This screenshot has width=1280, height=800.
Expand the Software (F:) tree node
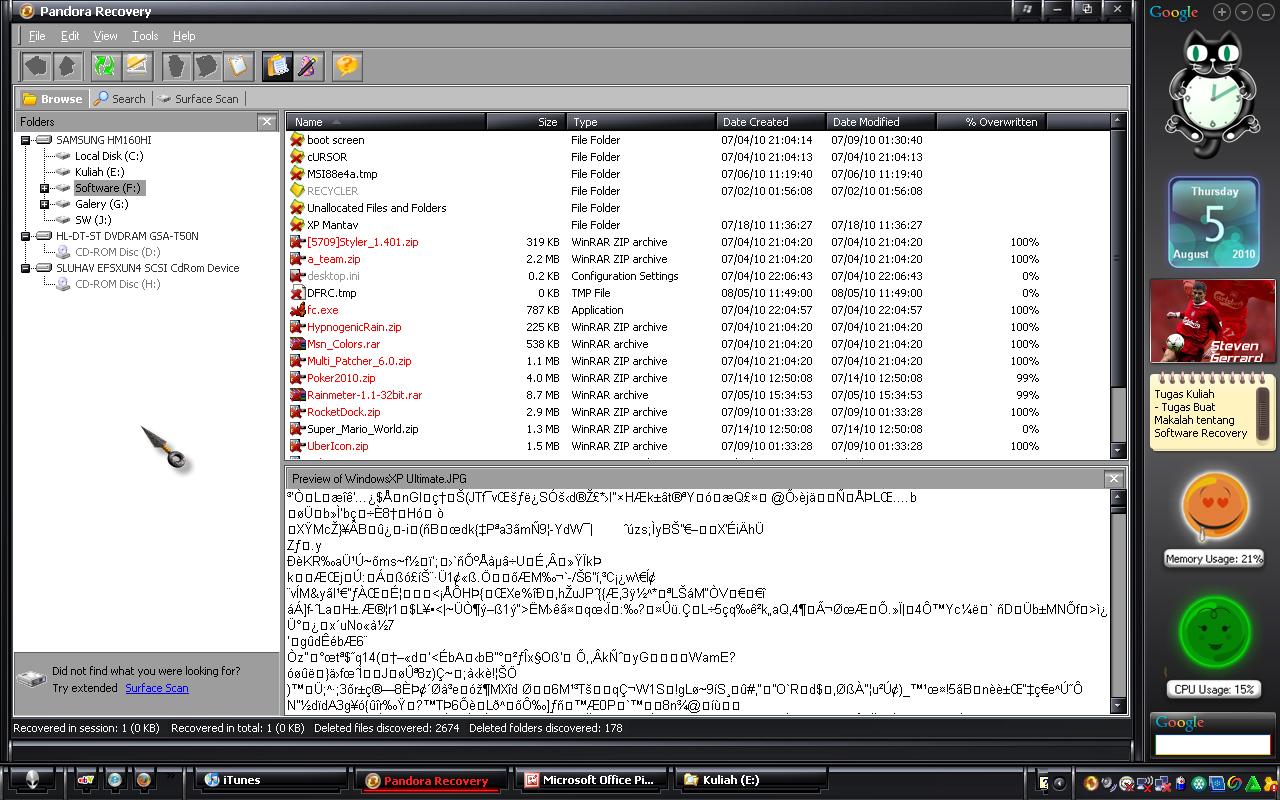[x=44, y=188]
